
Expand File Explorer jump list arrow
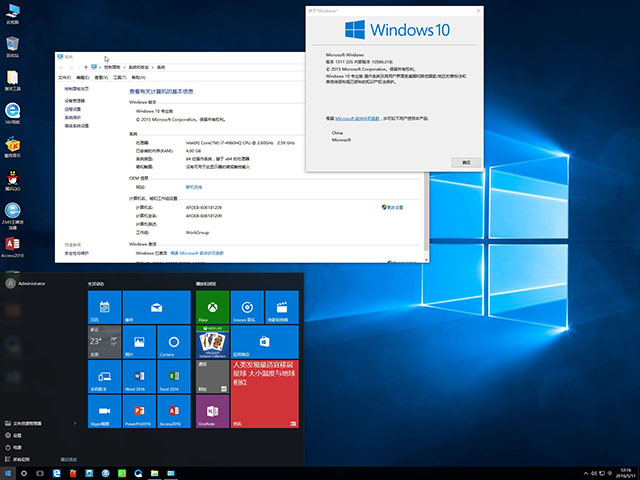pyautogui.click(x=76, y=423)
